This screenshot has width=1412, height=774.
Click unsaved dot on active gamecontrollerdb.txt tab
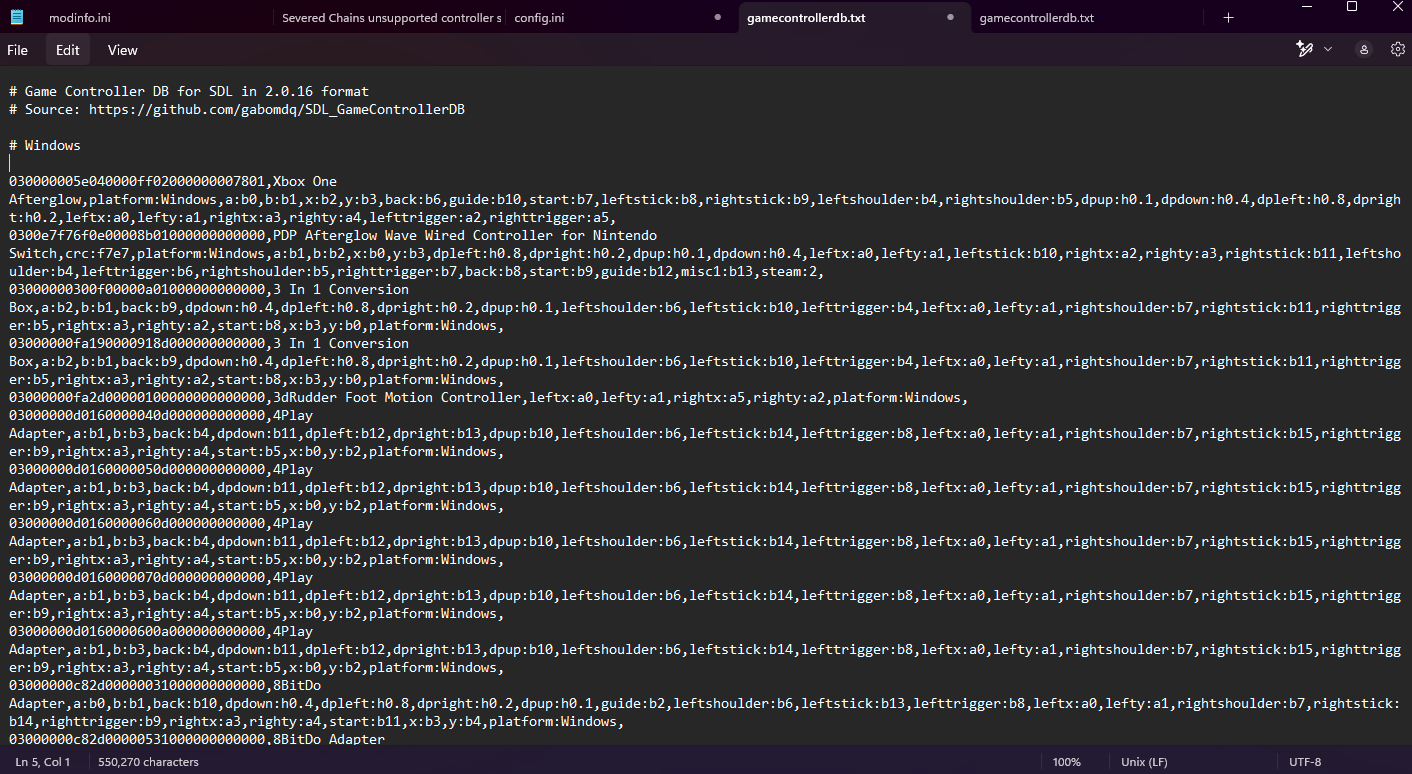click(950, 18)
